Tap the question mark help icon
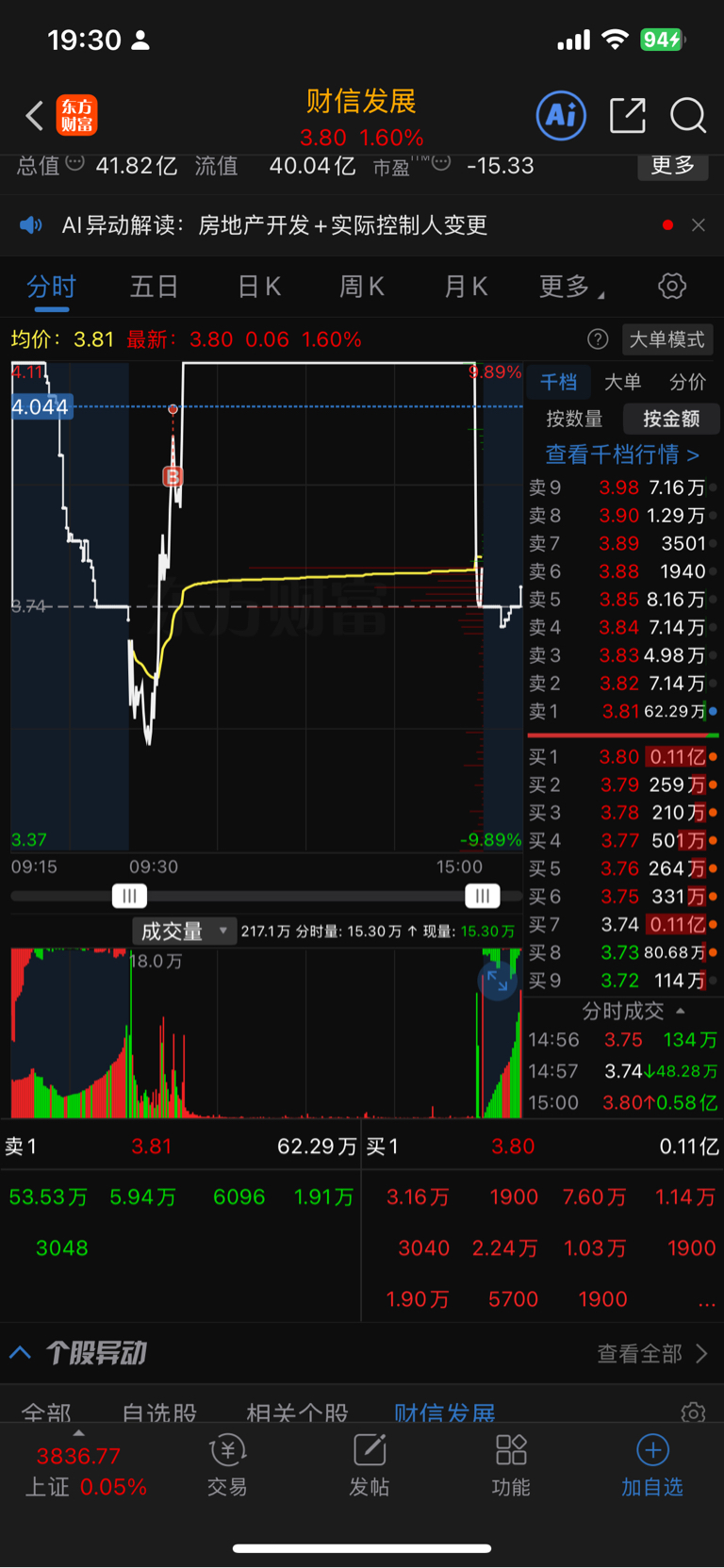This screenshot has width=724, height=1568. click(598, 339)
